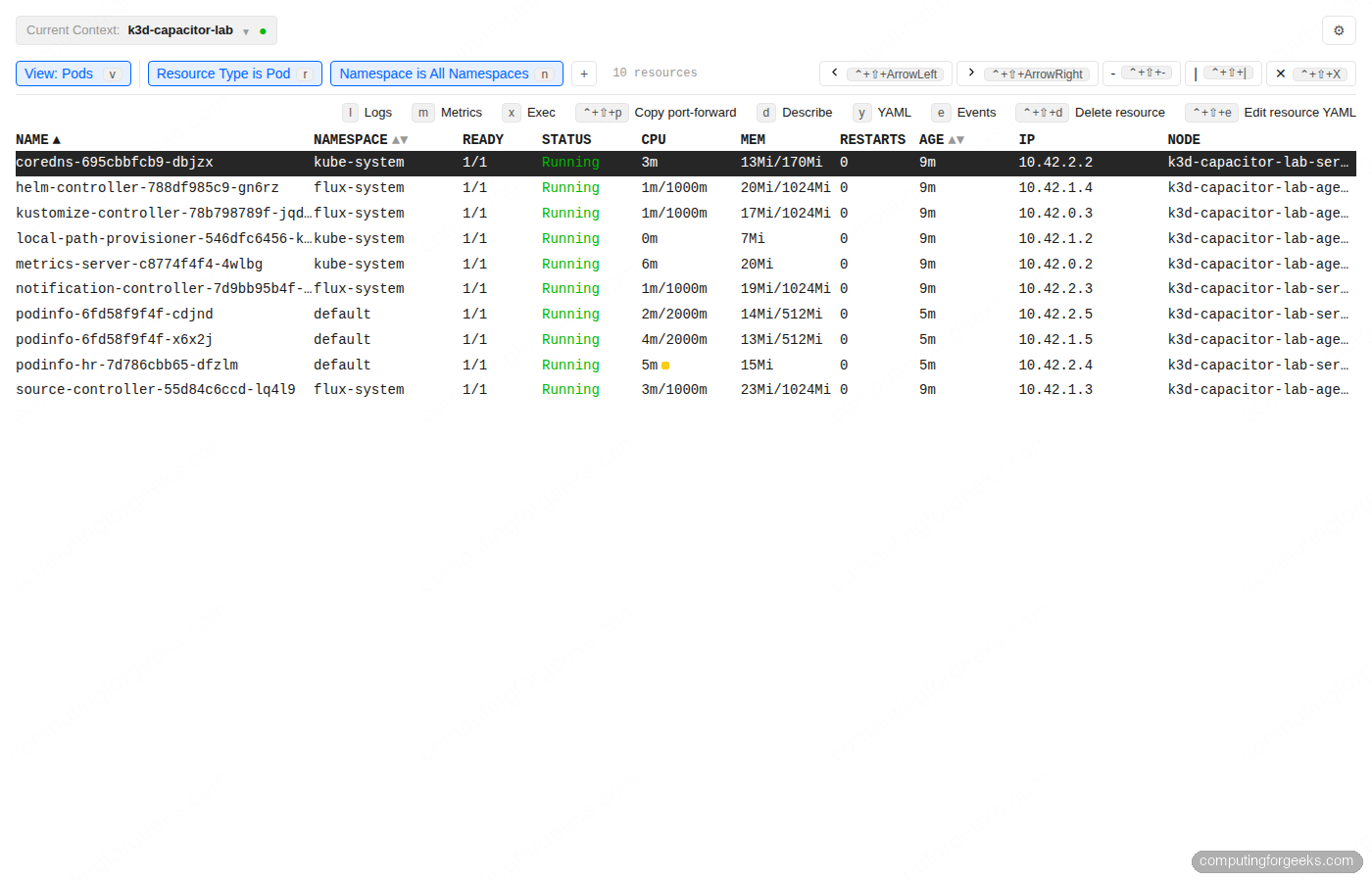Select the local-path-provisioner-546dfc6456 pod row
The image size is (1372, 882).
pyautogui.click(x=686, y=239)
